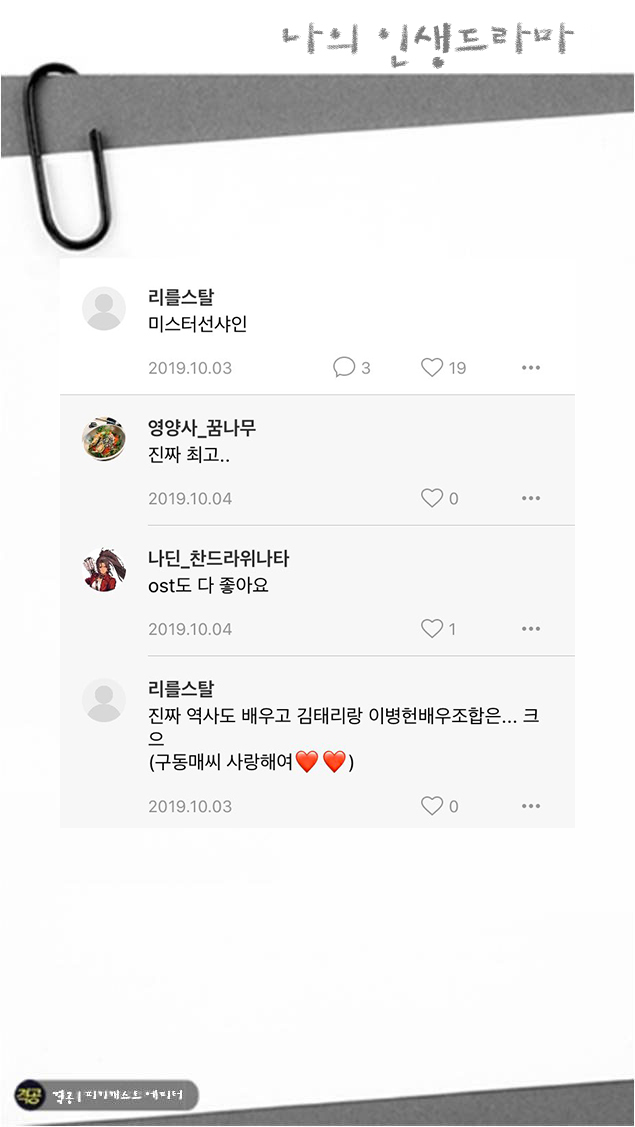
Task: Unlike the top comment with 19 hearts
Action: pos(429,367)
